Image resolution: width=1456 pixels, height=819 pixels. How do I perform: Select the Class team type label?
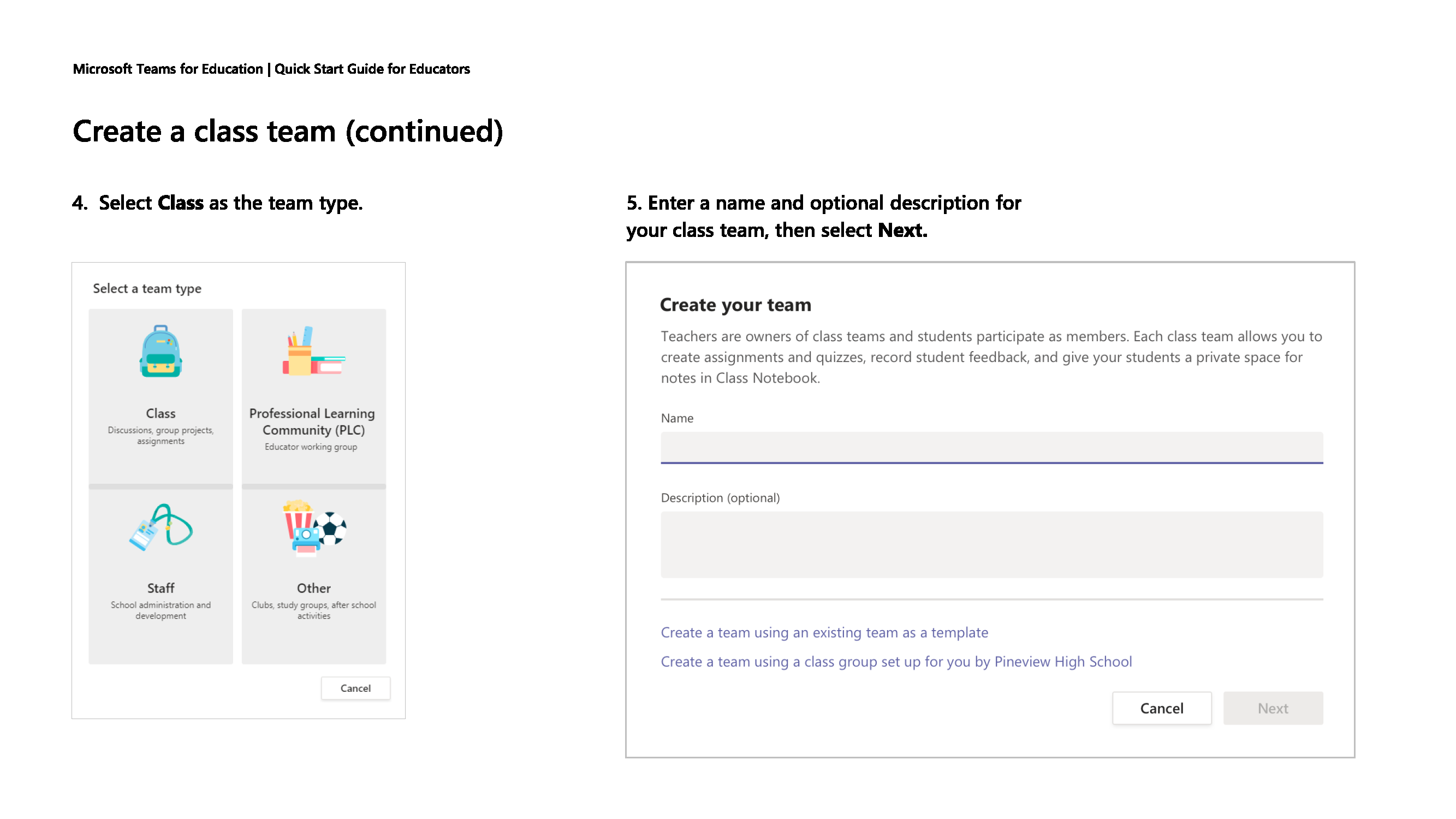(161, 413)
